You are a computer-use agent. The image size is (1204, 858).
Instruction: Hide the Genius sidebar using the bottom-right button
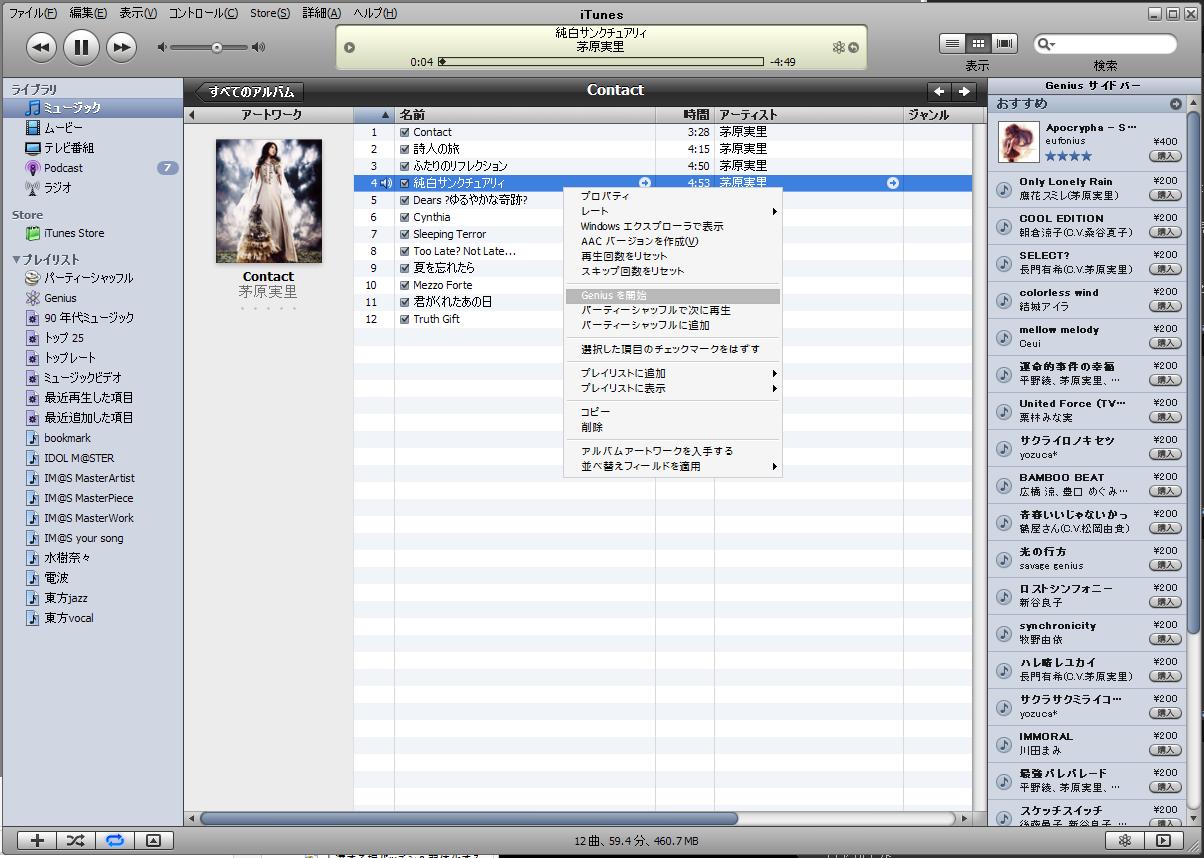(x=1163, y=841)
